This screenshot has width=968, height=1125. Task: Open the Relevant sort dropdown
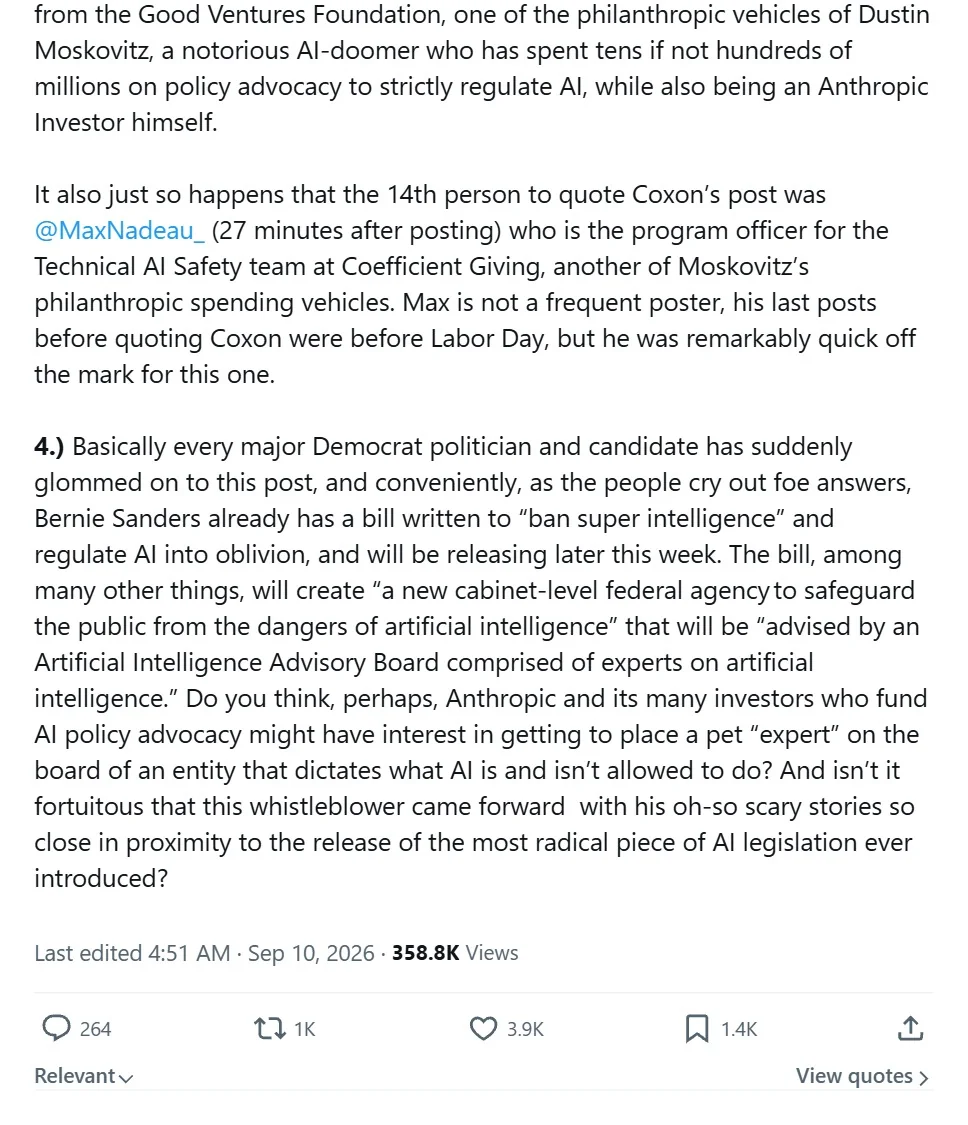(84, 1076)
